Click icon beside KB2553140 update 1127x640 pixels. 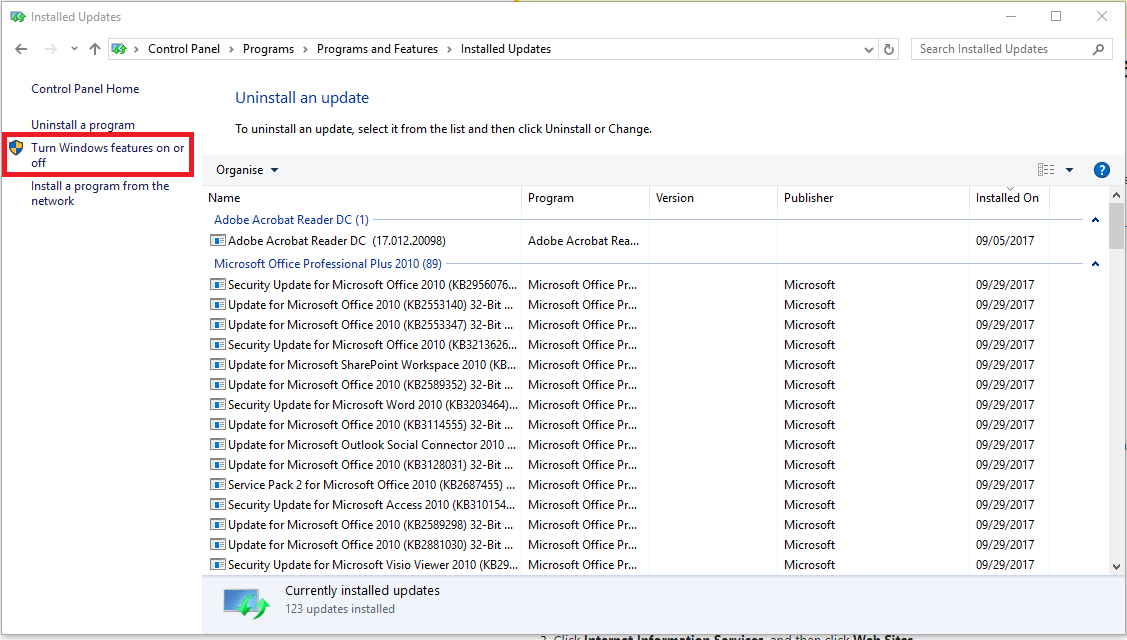(x=217, y=304)
